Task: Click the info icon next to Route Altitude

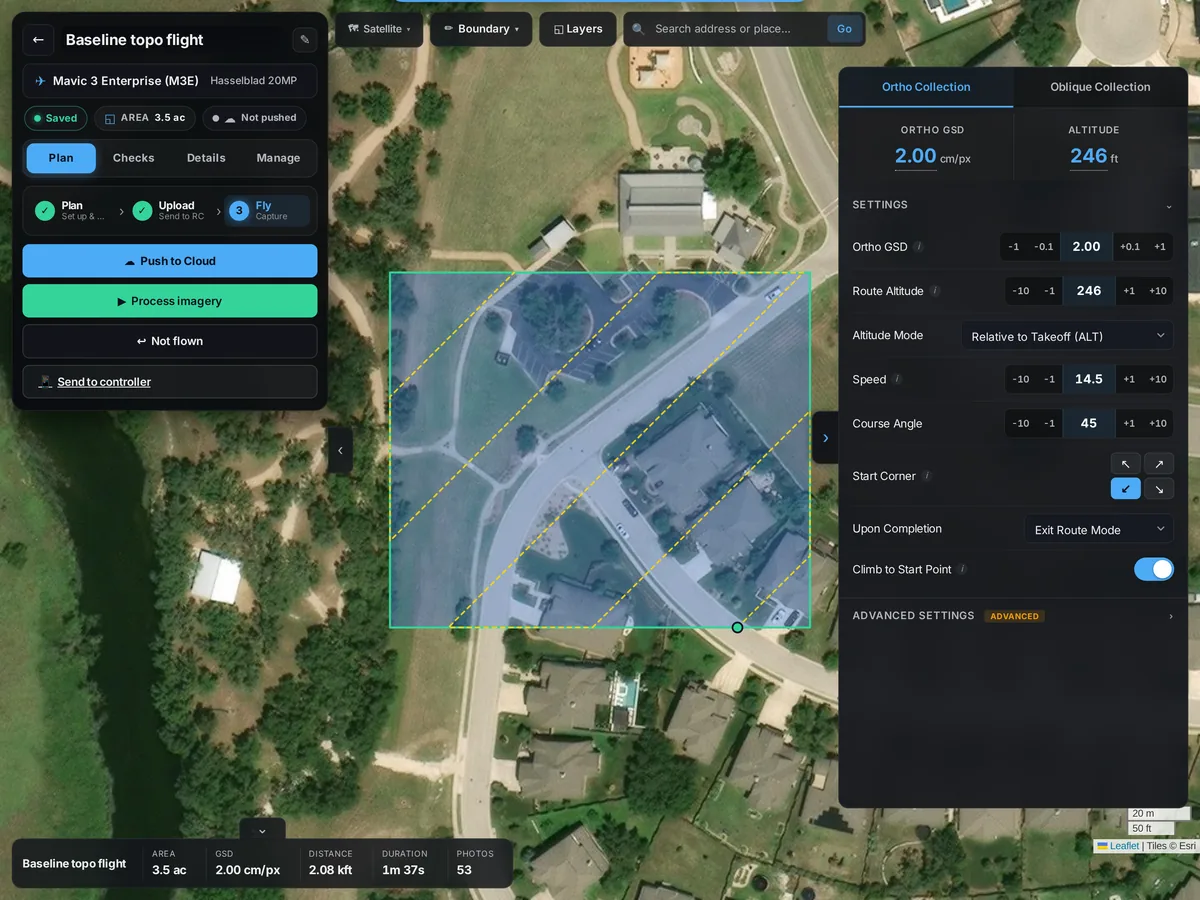Action: click(x=935, y=291)
